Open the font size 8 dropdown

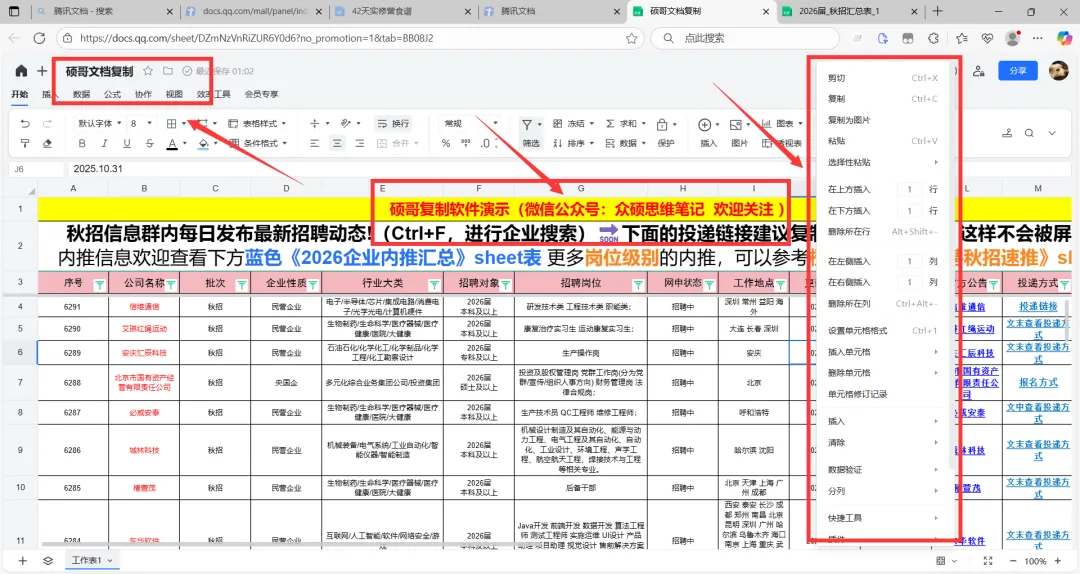point(140,123)
